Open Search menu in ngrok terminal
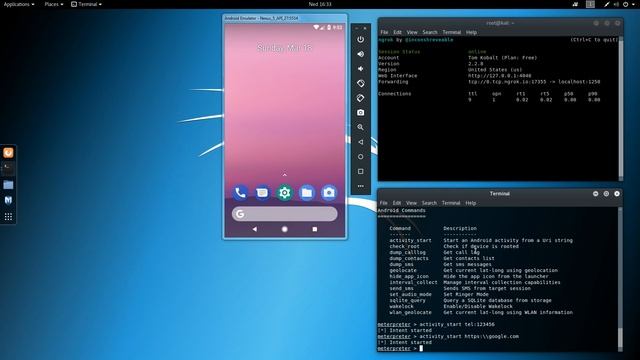 [429, 32]
